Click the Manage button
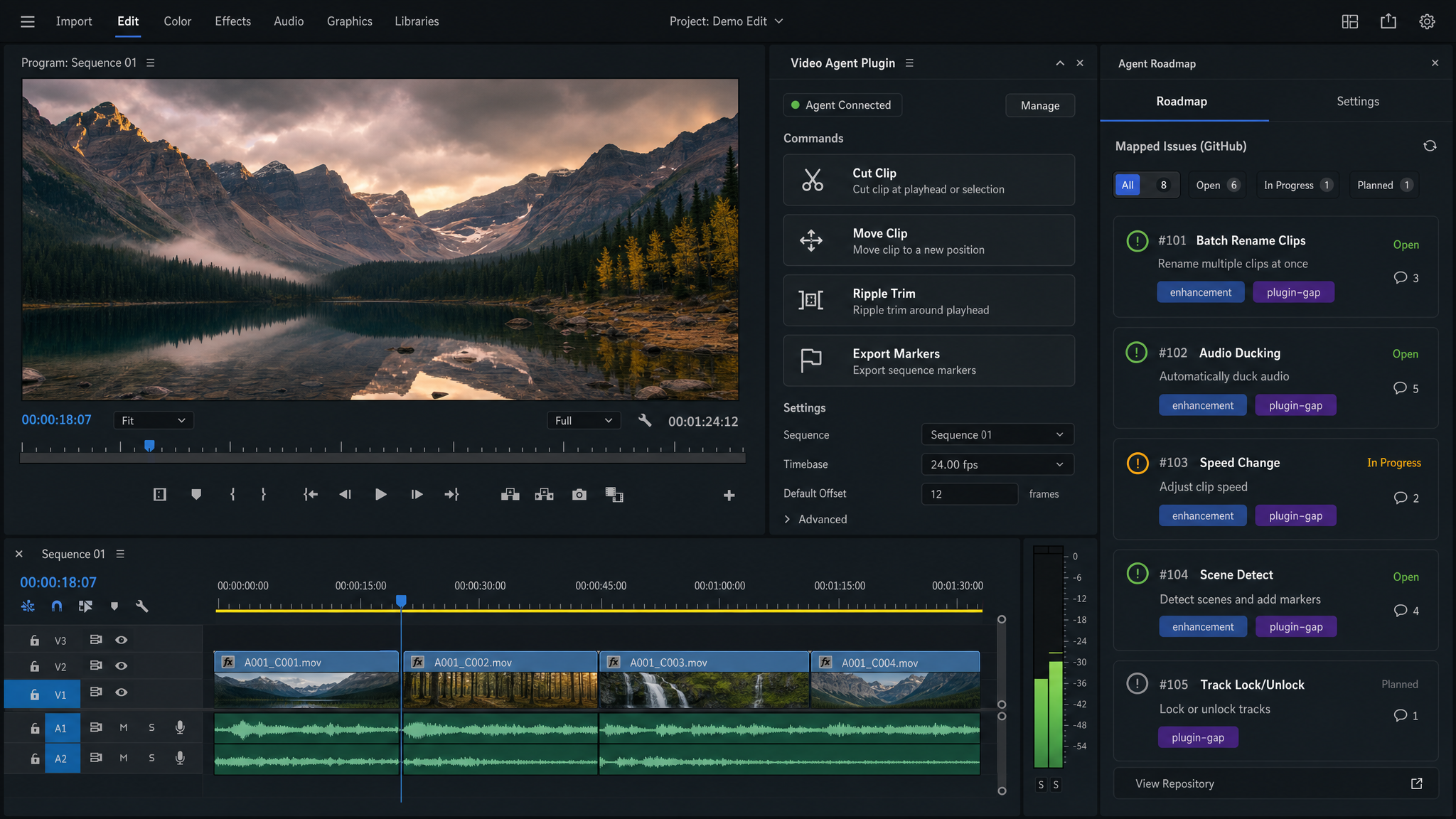Image resolution: width=1456 pixels, height=819 pixels. (1040, 105)
